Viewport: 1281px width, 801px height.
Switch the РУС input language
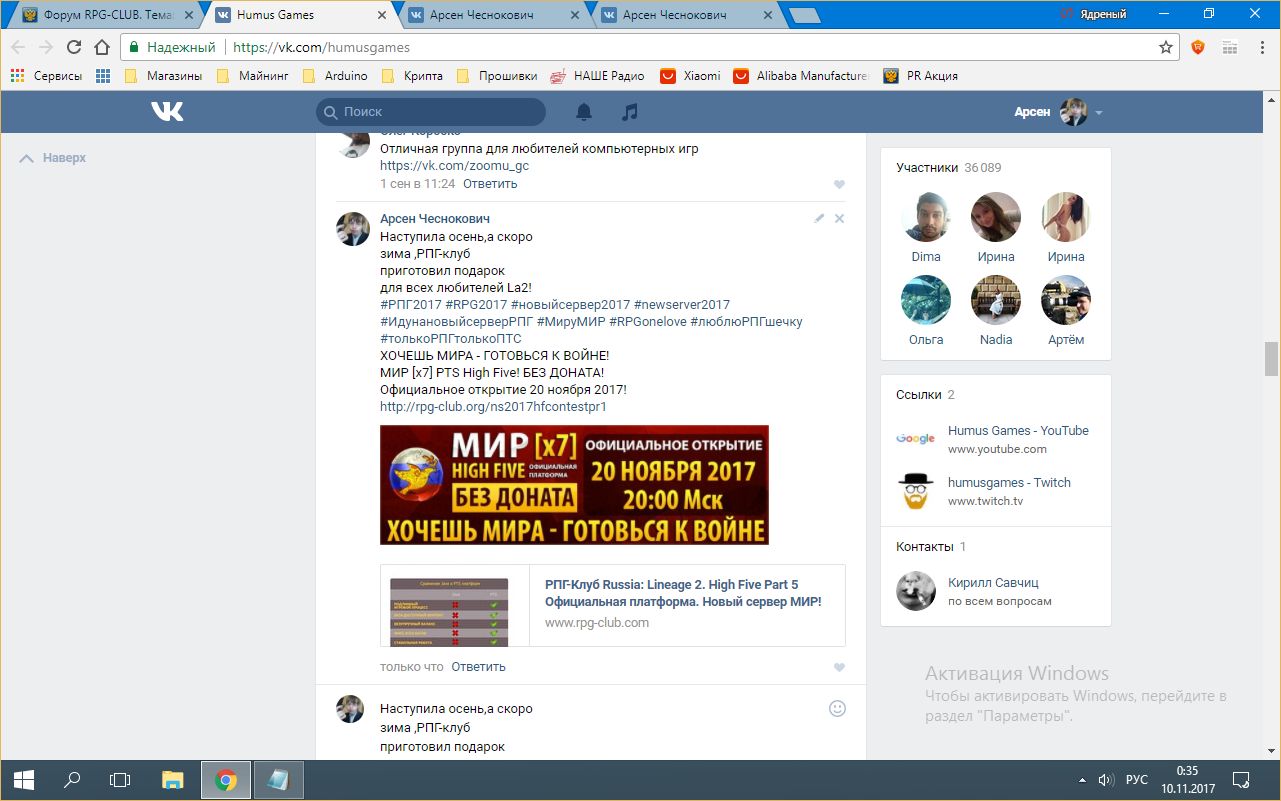coord(1138,779)
